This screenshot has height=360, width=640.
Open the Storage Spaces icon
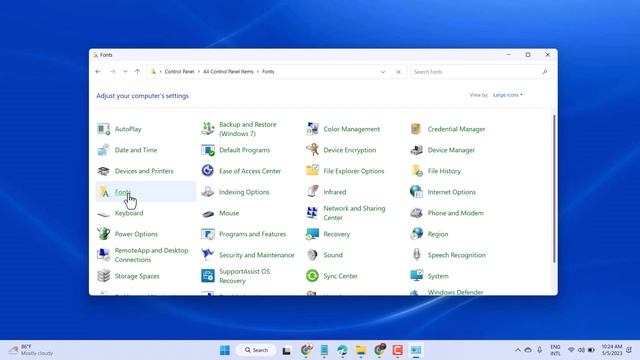[x=104, y=276]
